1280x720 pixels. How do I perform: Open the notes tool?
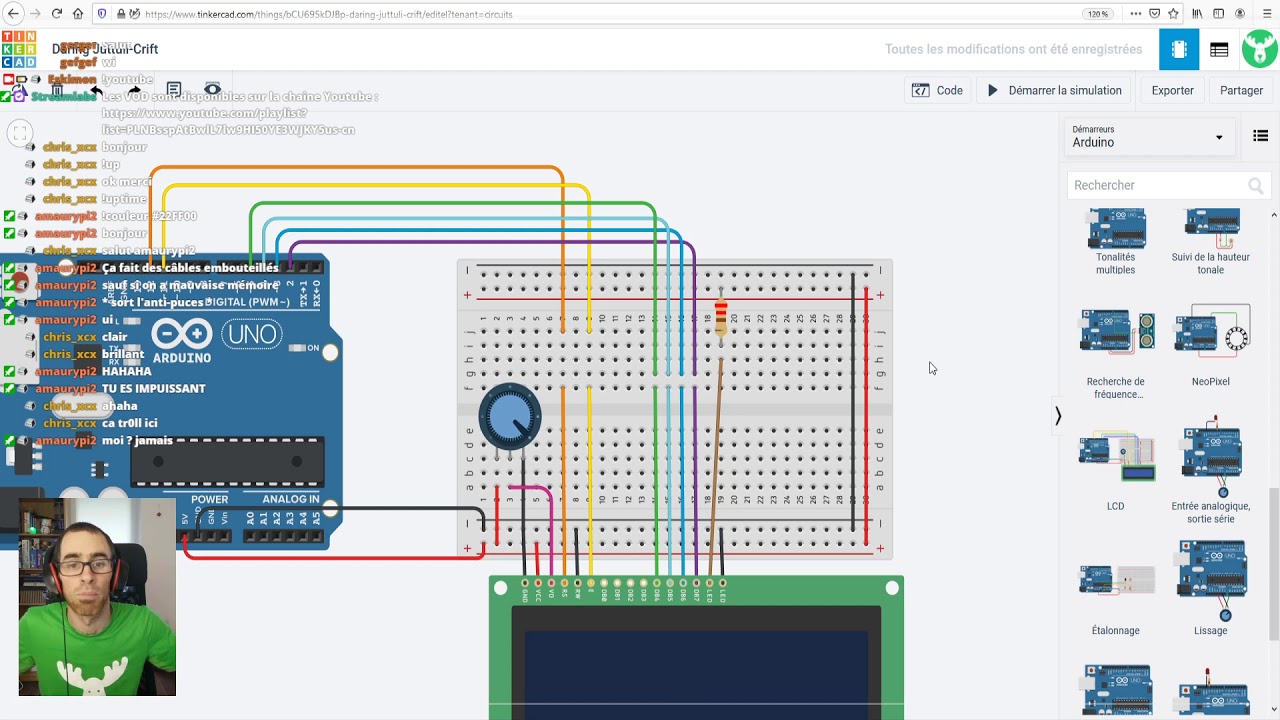pos(174,90)
